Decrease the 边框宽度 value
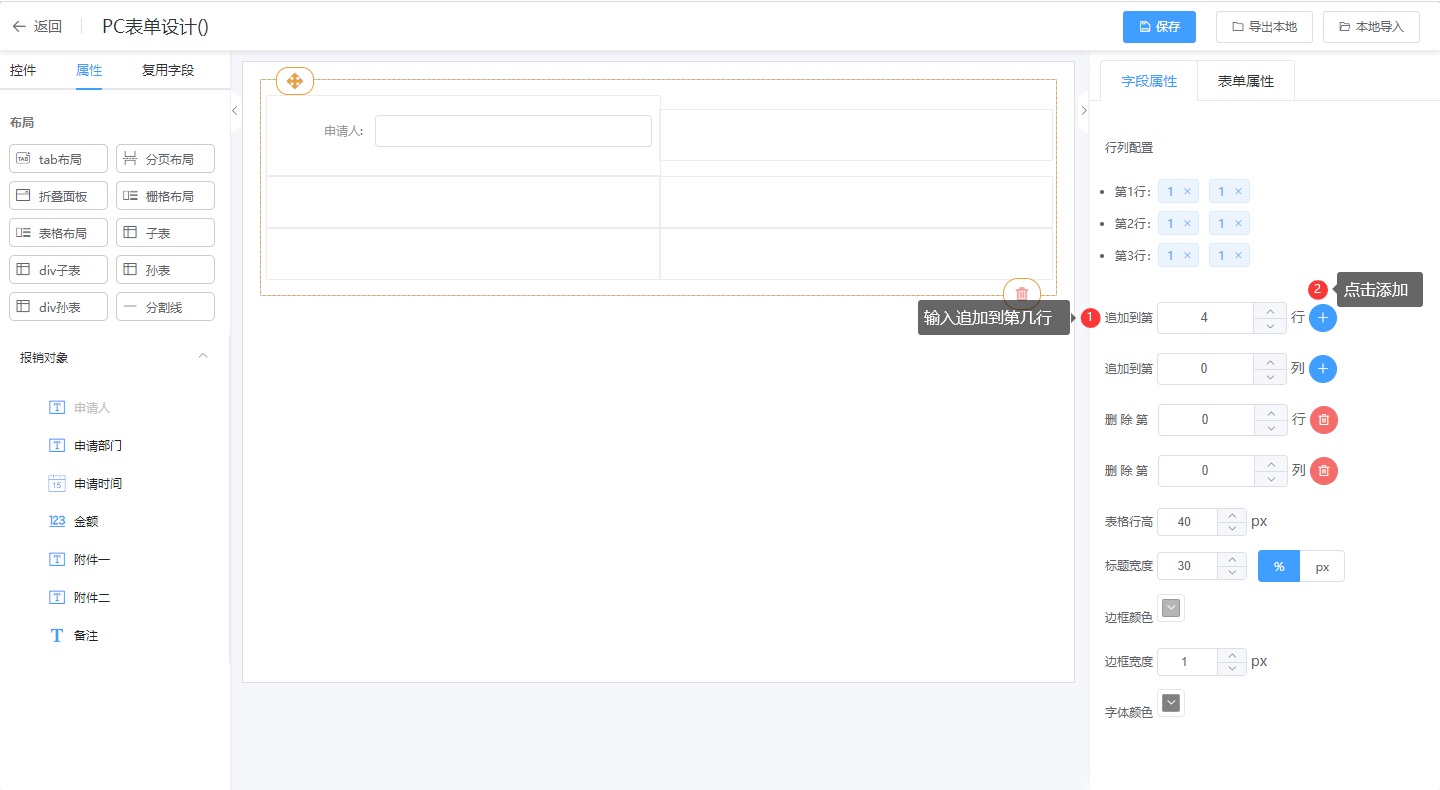The height and width of the screenshot is (790, 1440). 1232,669
